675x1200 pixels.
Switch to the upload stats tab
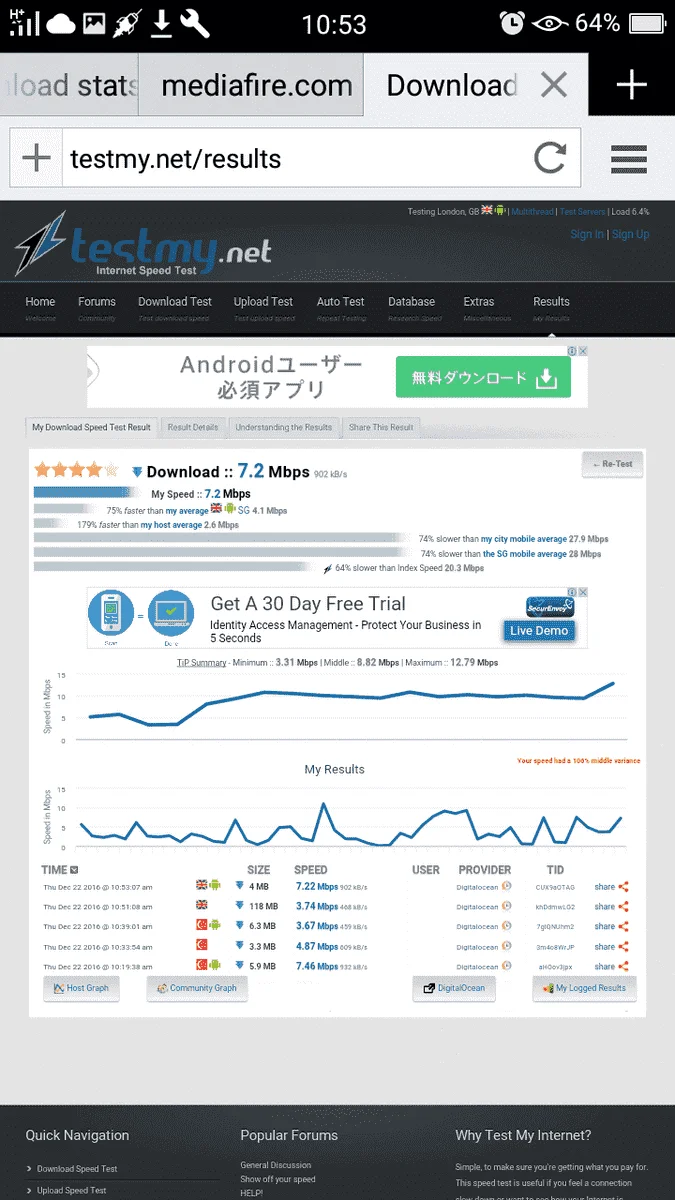pyautogui.click(x=69, y=85)
